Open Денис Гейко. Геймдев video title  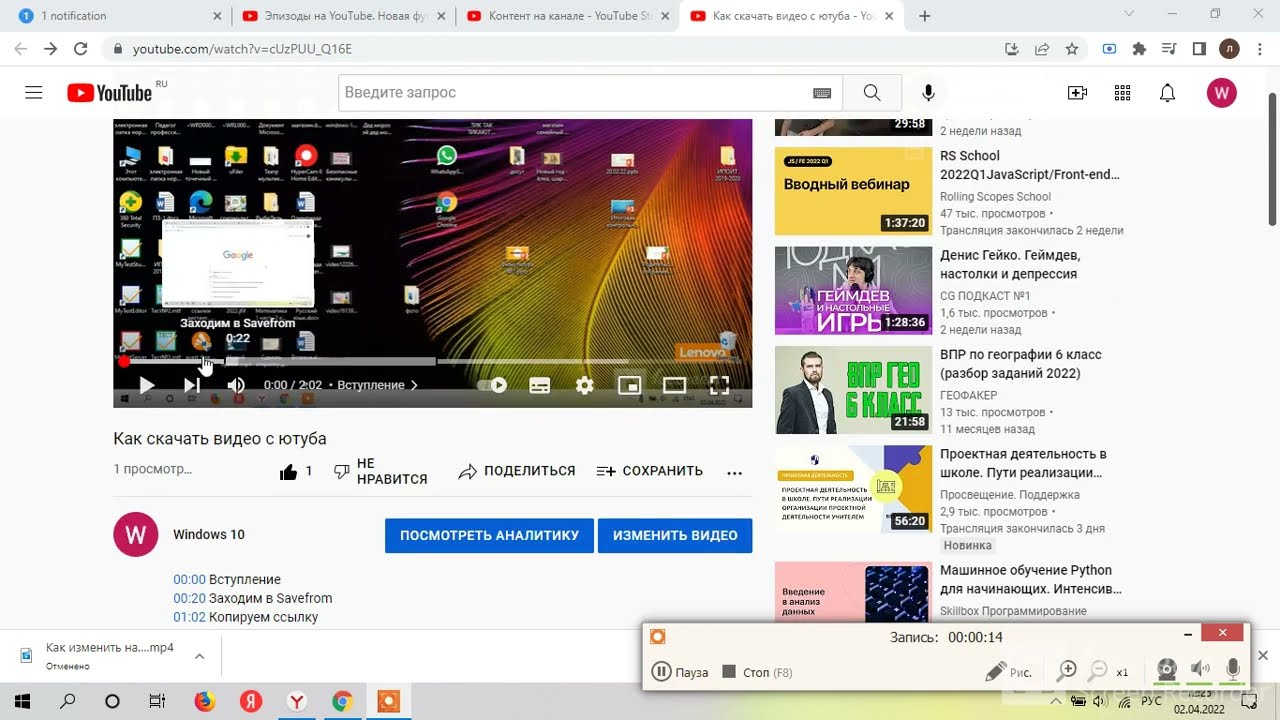click(x=1010, y=264)
